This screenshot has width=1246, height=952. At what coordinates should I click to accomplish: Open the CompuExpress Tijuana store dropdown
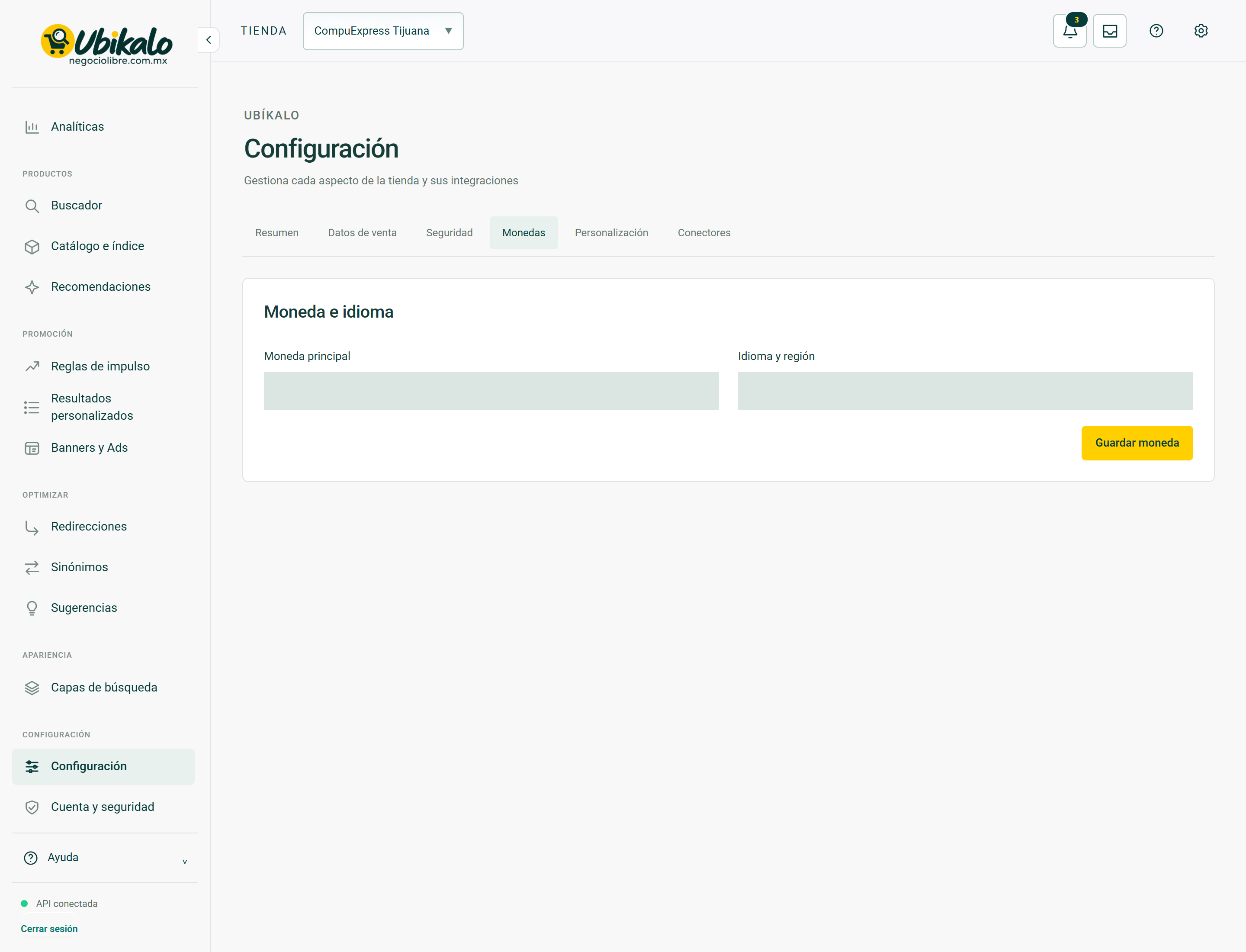pos(383,31)
